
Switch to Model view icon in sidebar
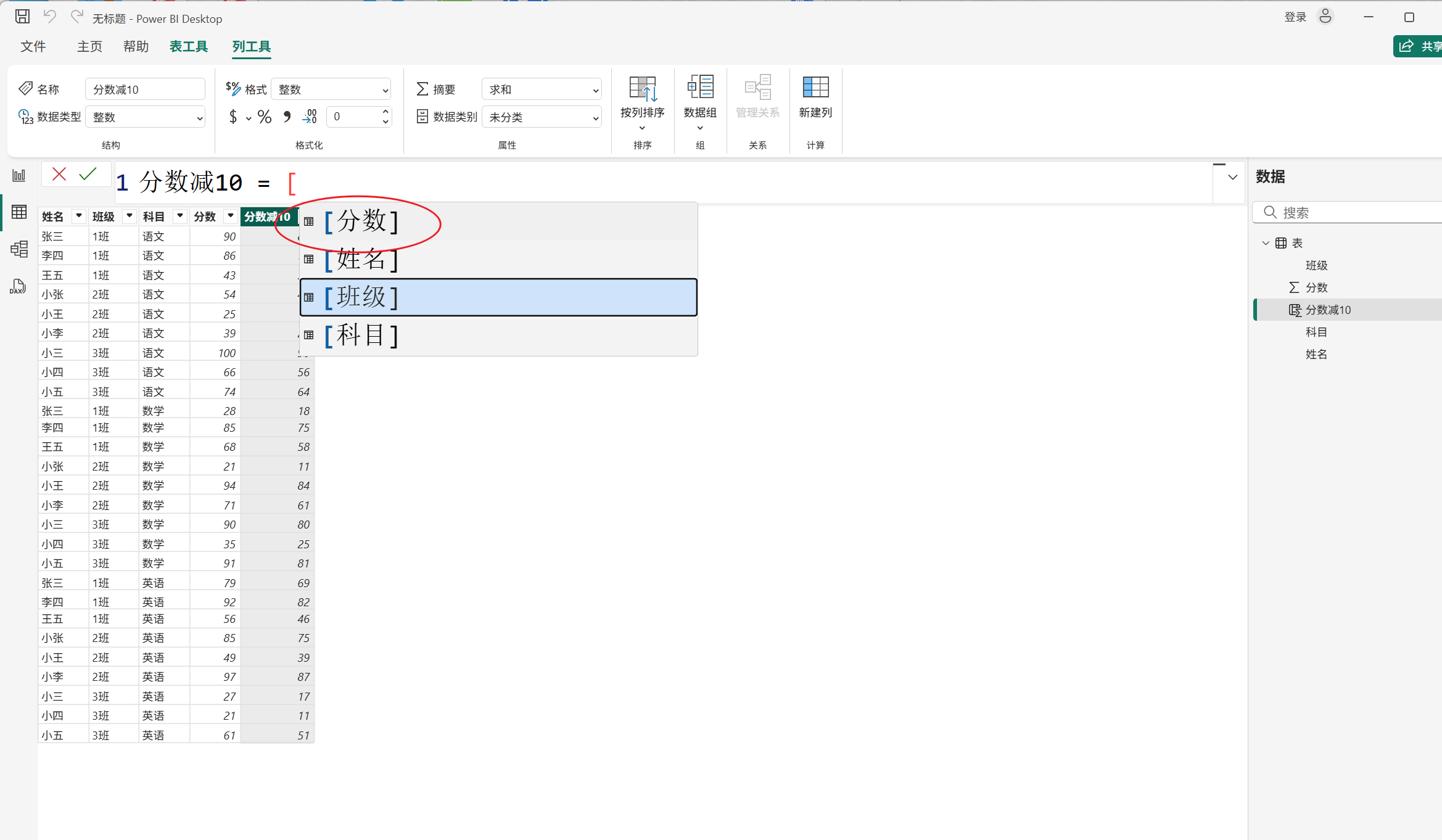pyautogui.click(x=19, y=249)
